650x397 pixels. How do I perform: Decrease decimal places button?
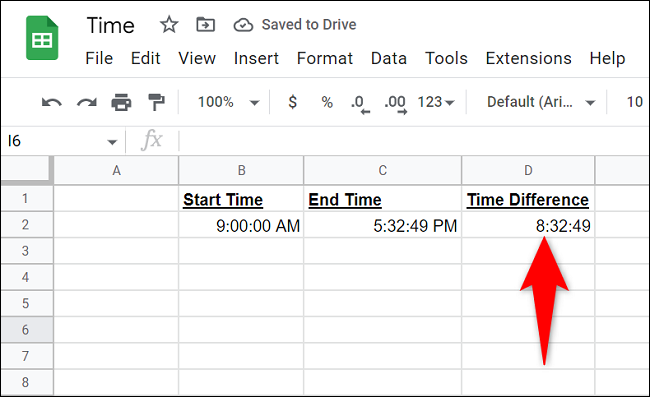(360, 104)
